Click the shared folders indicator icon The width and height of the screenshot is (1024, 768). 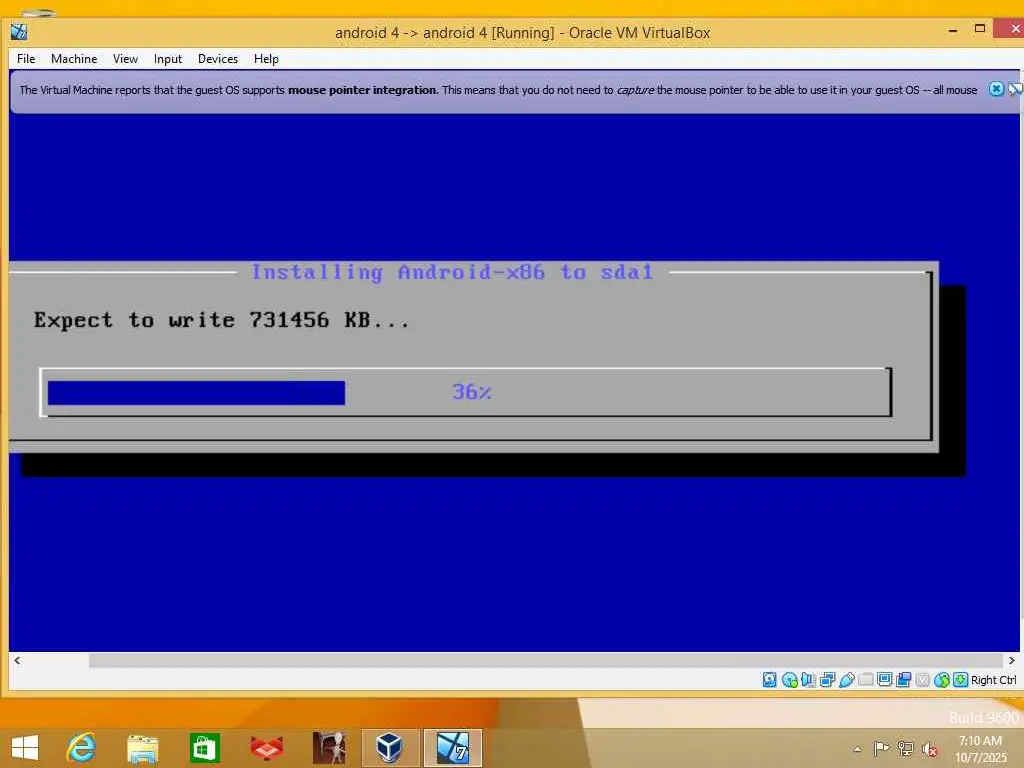point(866,680)
